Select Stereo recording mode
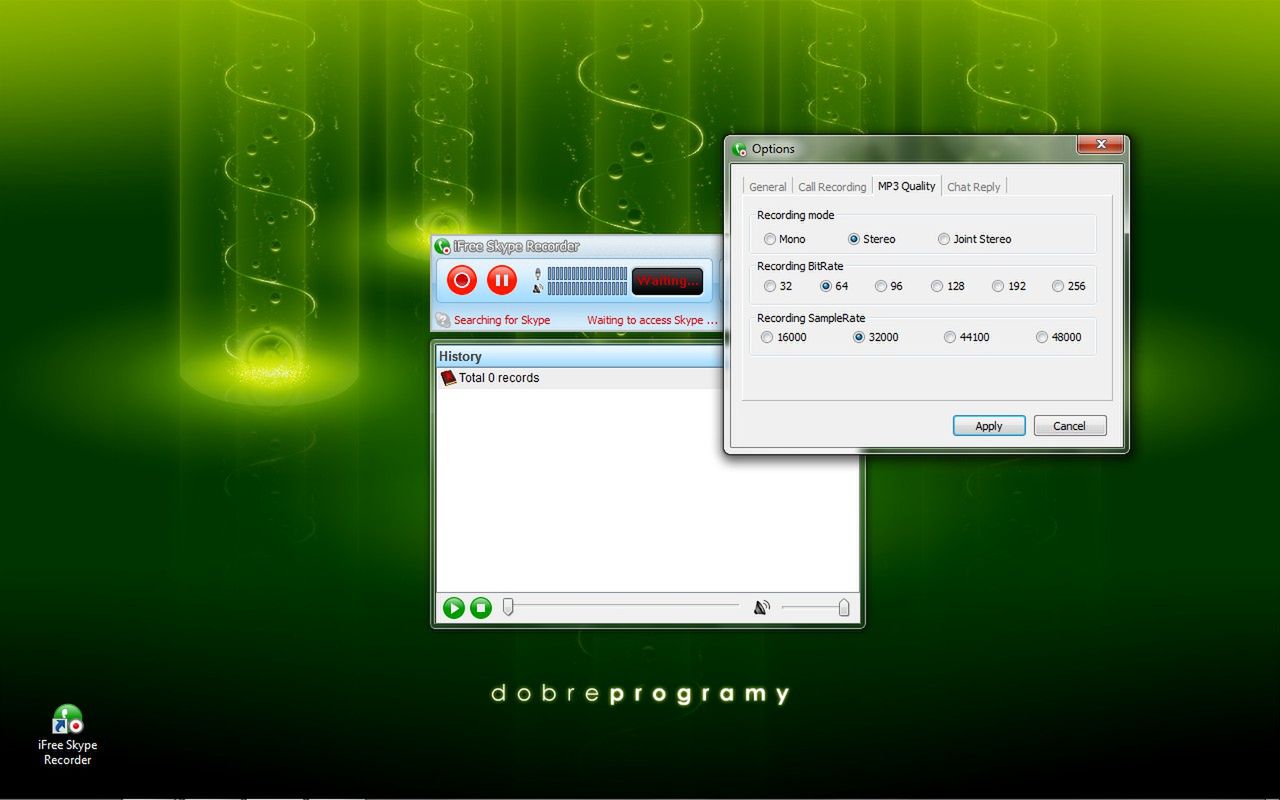 (872, 239)
